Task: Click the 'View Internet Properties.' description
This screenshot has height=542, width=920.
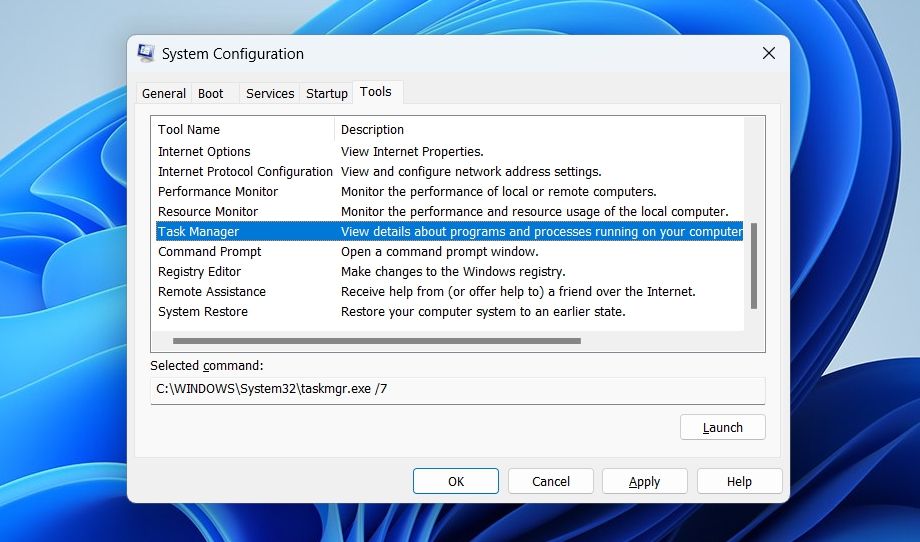Action: coord(412,152)
